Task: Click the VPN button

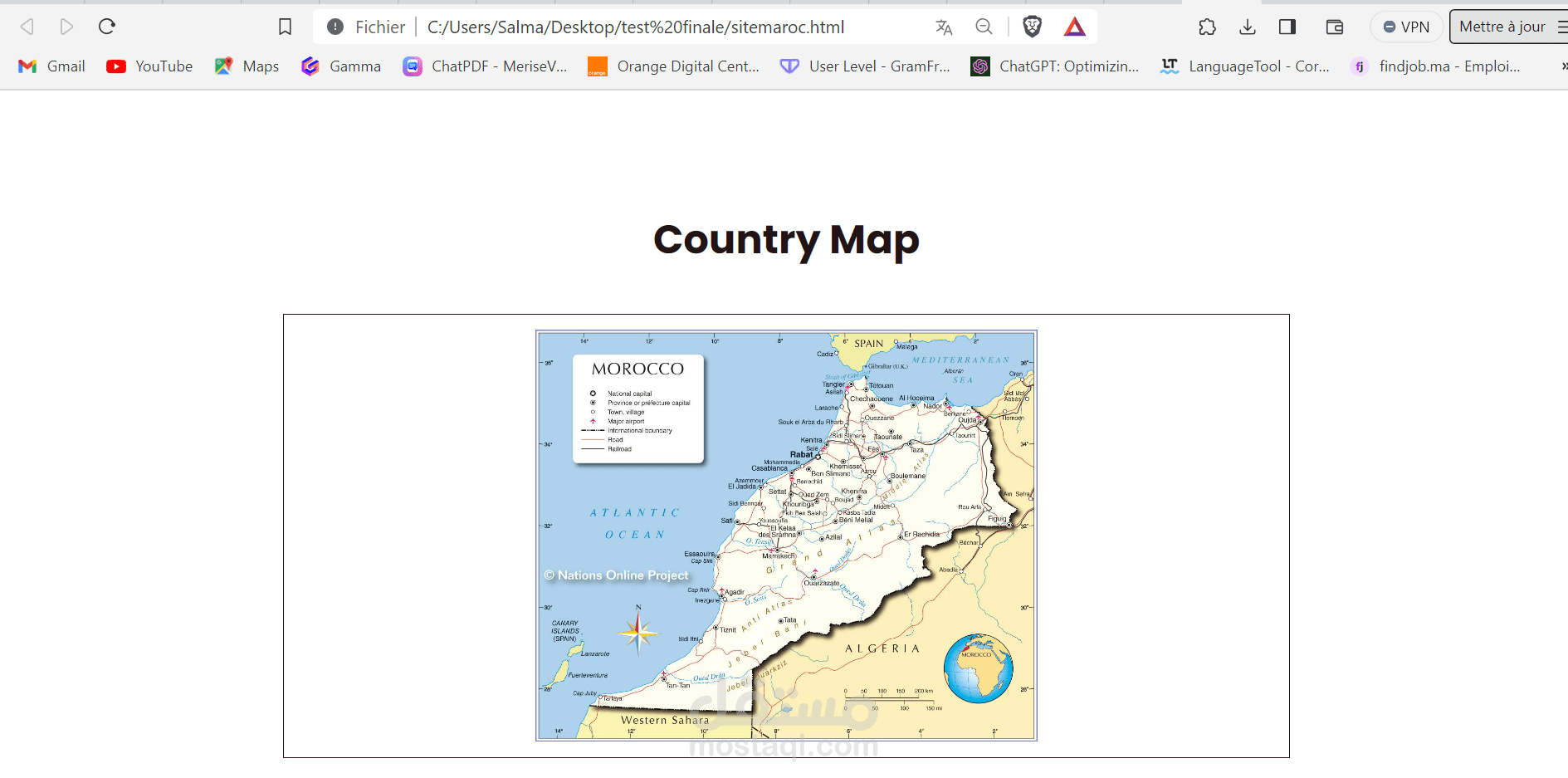Action: pos(1406,27)
